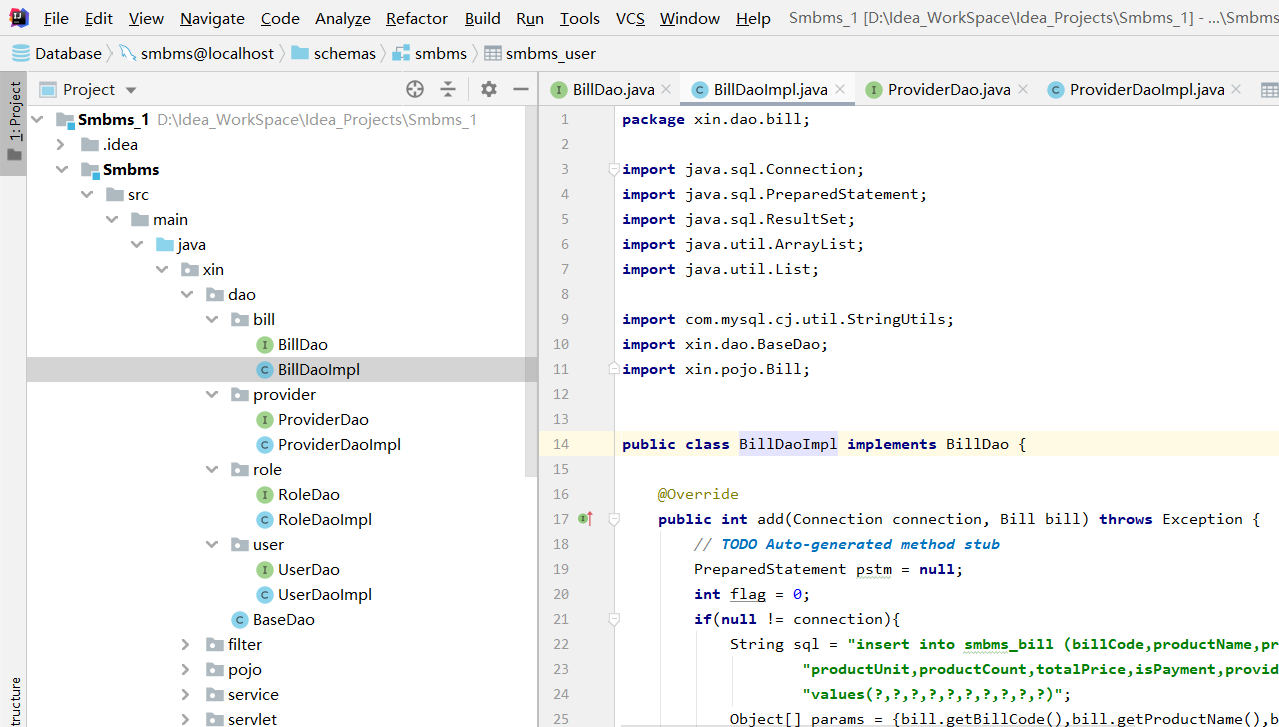Click the ProviderDaoImpl class icon in tree

[264, 444]
